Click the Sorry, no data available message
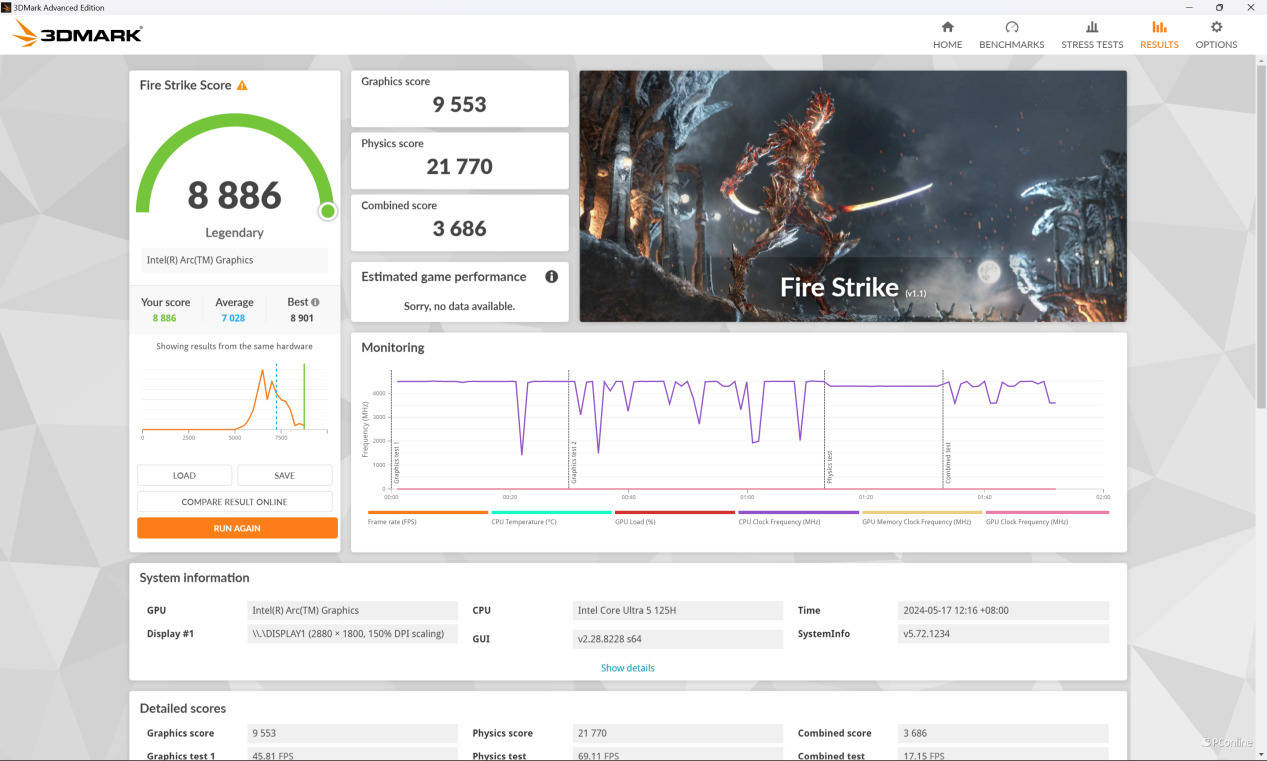Screen dimensions: 1267x761 (x=459, y=306)
